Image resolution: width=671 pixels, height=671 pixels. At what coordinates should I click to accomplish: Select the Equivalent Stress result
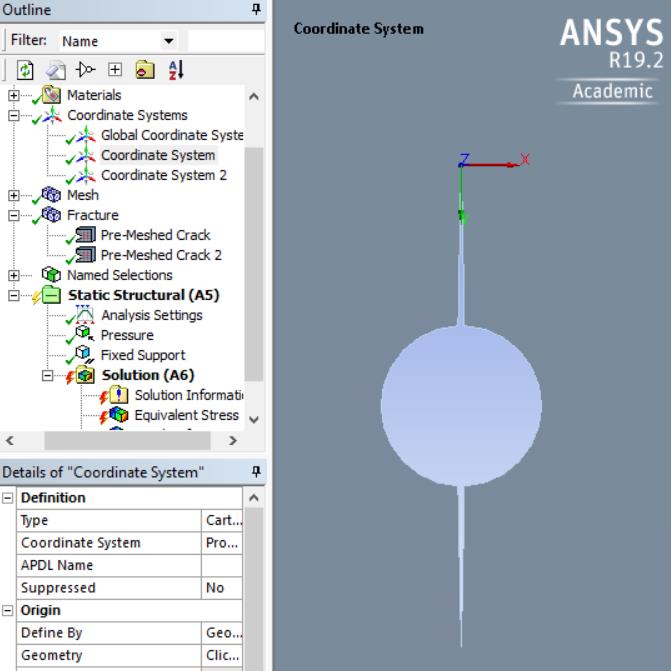187,415
